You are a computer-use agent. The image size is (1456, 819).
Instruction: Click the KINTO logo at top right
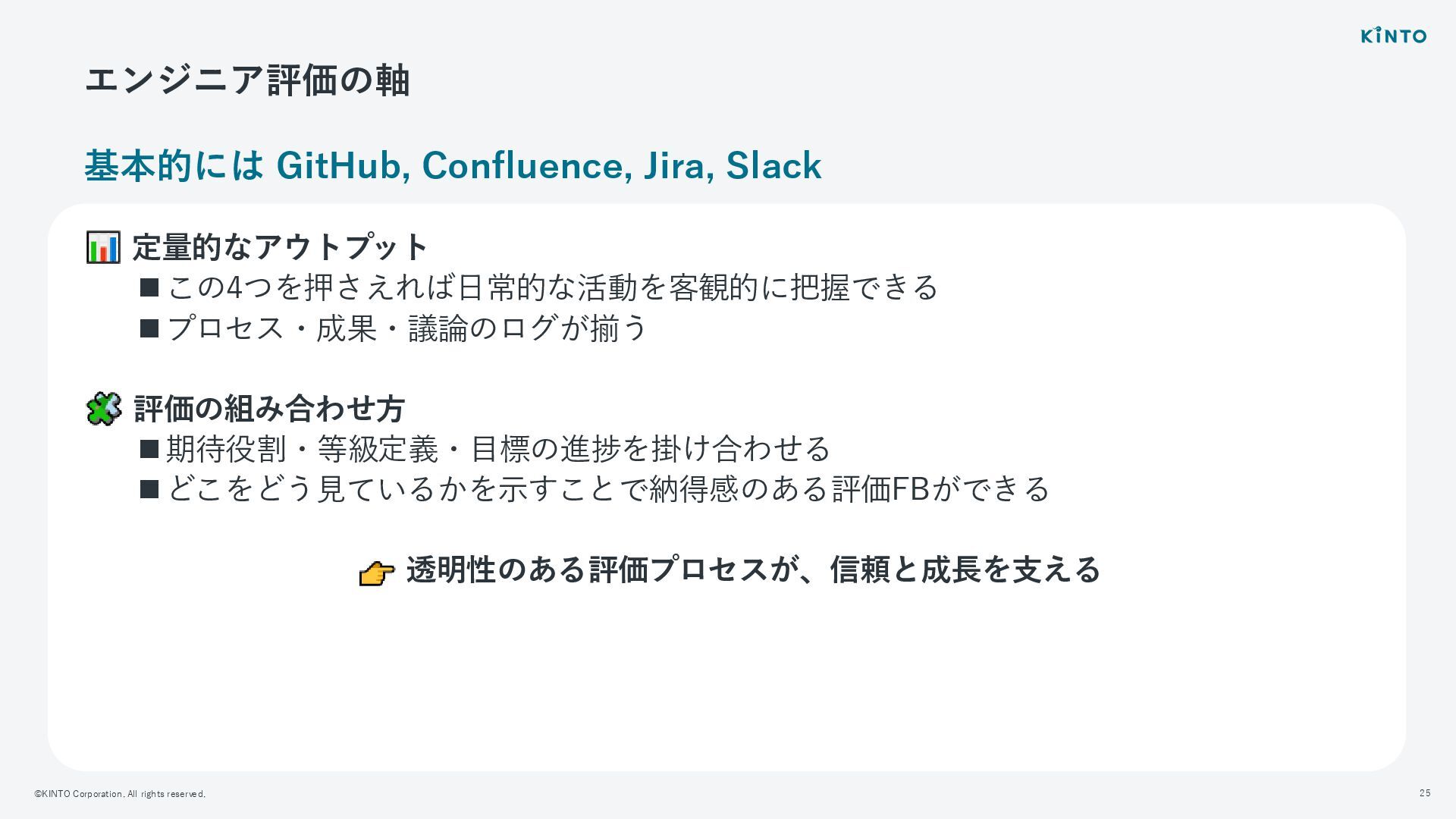(1393, 36)
